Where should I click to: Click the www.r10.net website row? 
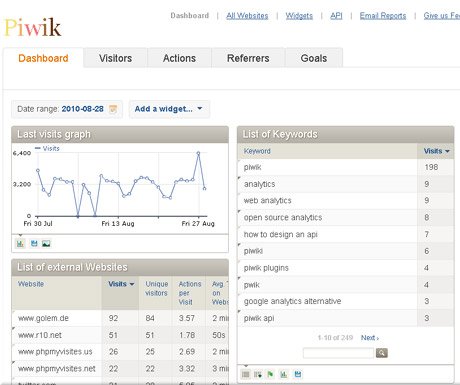pos(120,335)
